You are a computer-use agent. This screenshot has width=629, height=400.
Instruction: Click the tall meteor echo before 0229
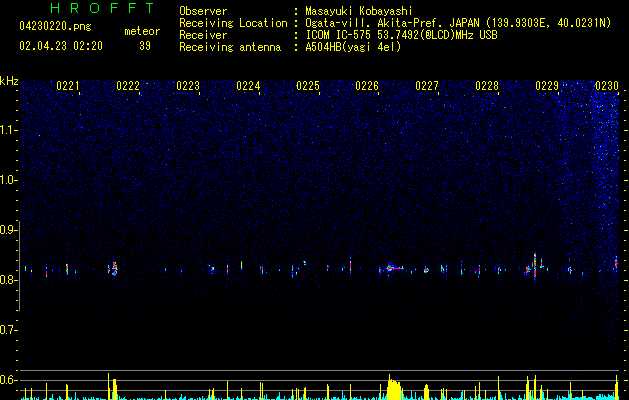pos(535,266)
